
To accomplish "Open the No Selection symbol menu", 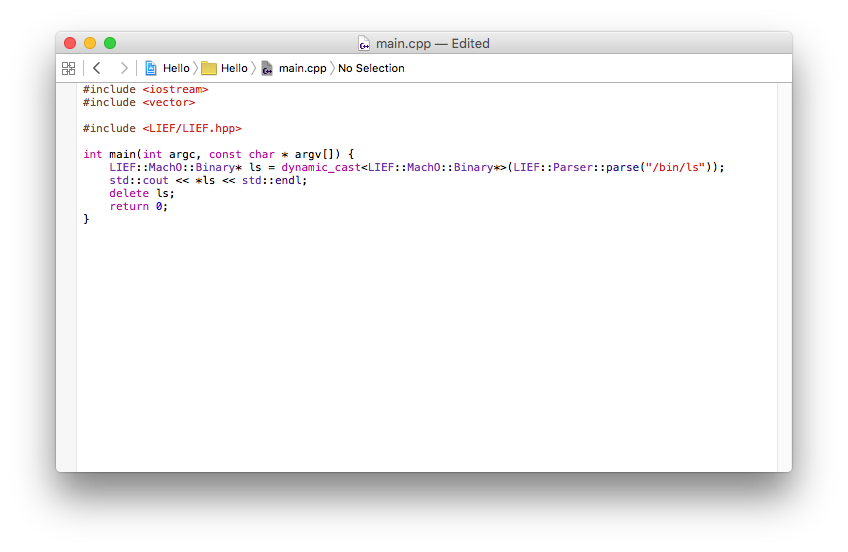I will pos(371,68).
